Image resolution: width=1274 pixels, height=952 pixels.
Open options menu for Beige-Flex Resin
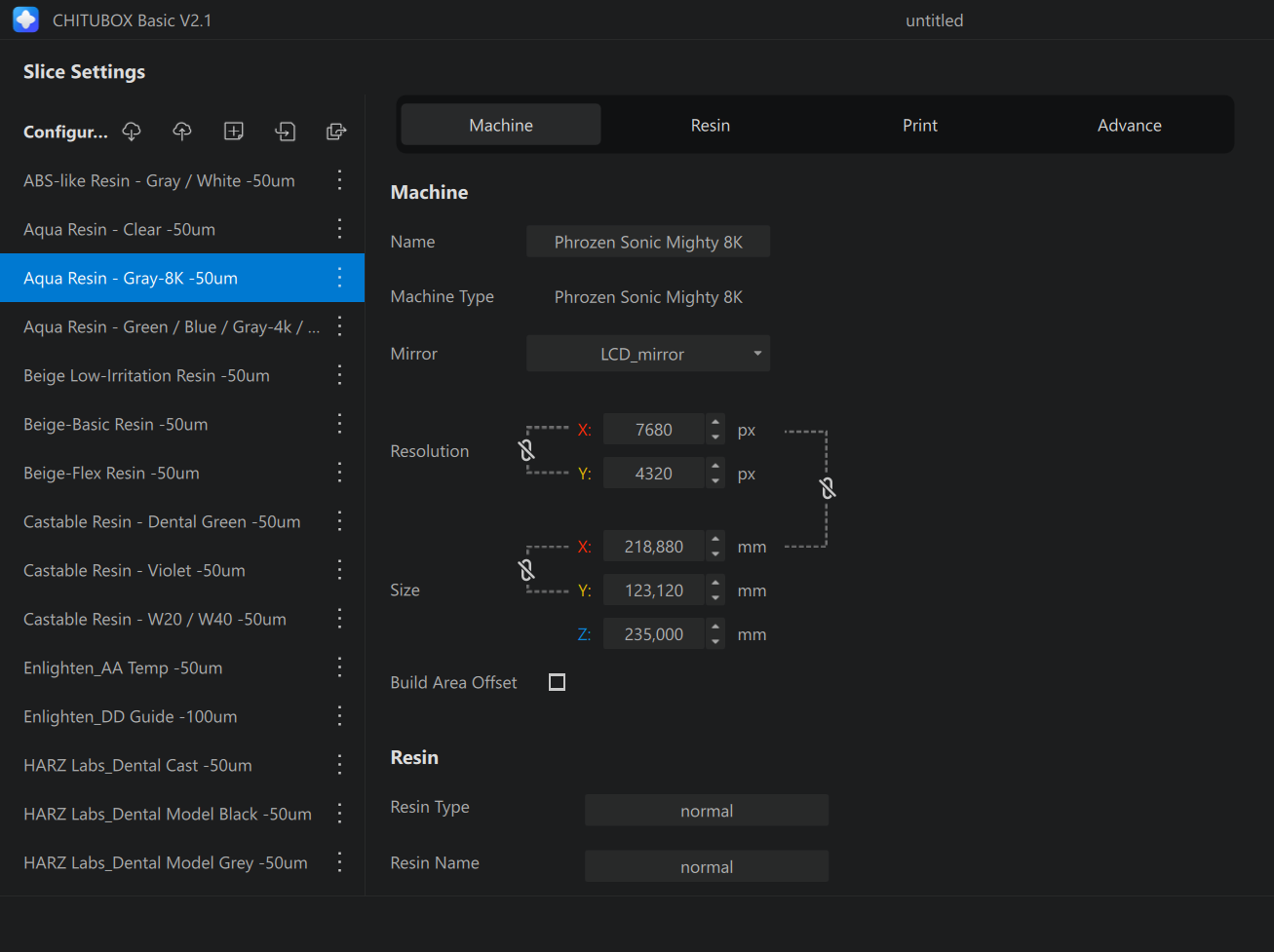[x=339, y=473]
